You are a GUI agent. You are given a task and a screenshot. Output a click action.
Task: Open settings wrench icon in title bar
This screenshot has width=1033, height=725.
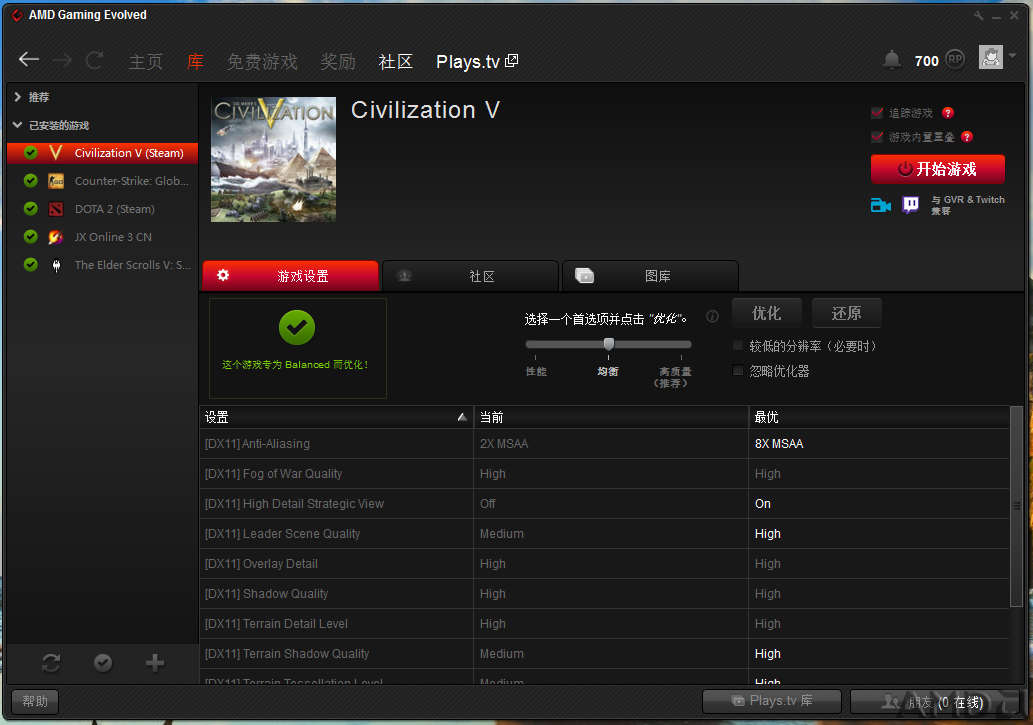978,15
